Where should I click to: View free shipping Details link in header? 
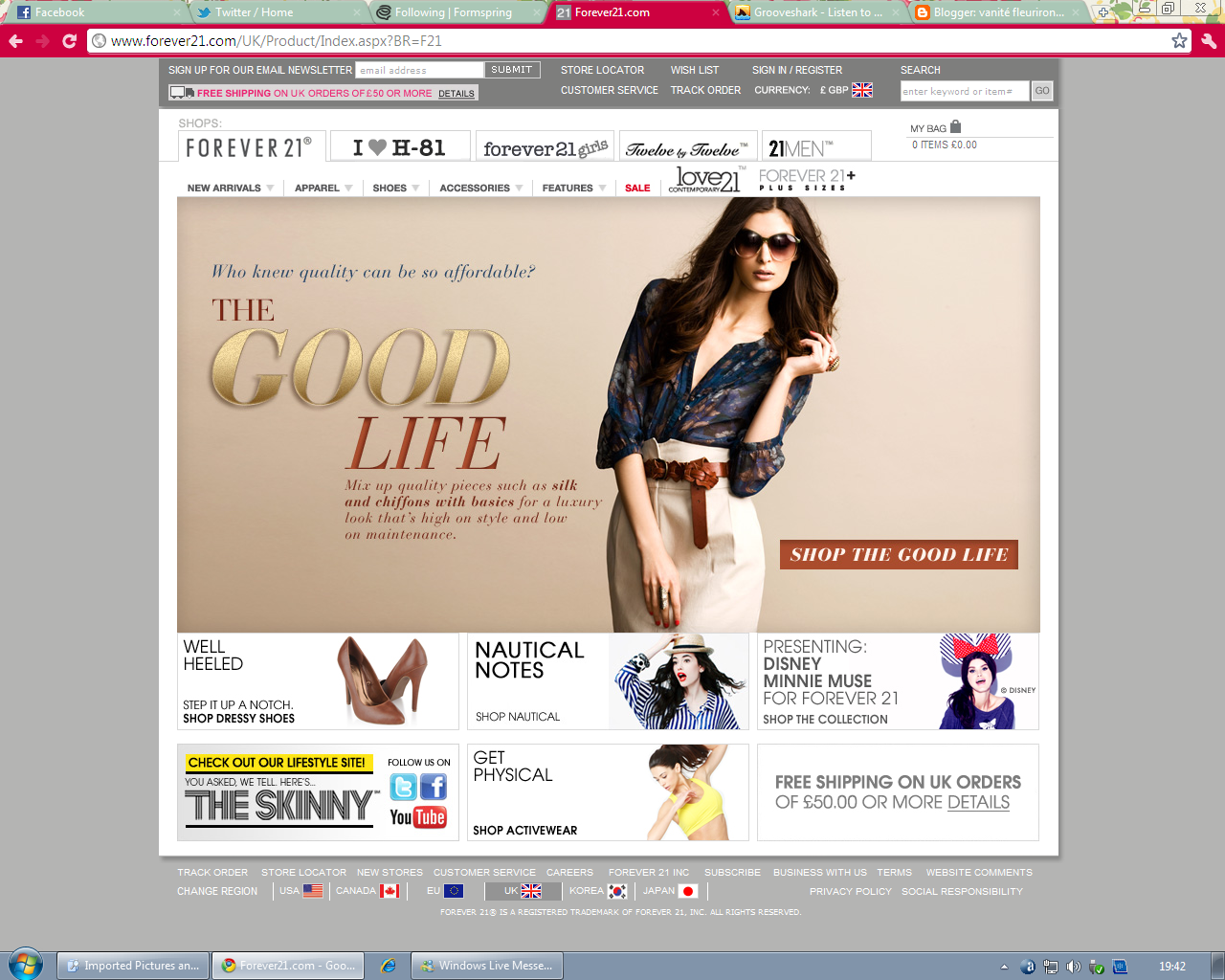[x=457, y=94]
